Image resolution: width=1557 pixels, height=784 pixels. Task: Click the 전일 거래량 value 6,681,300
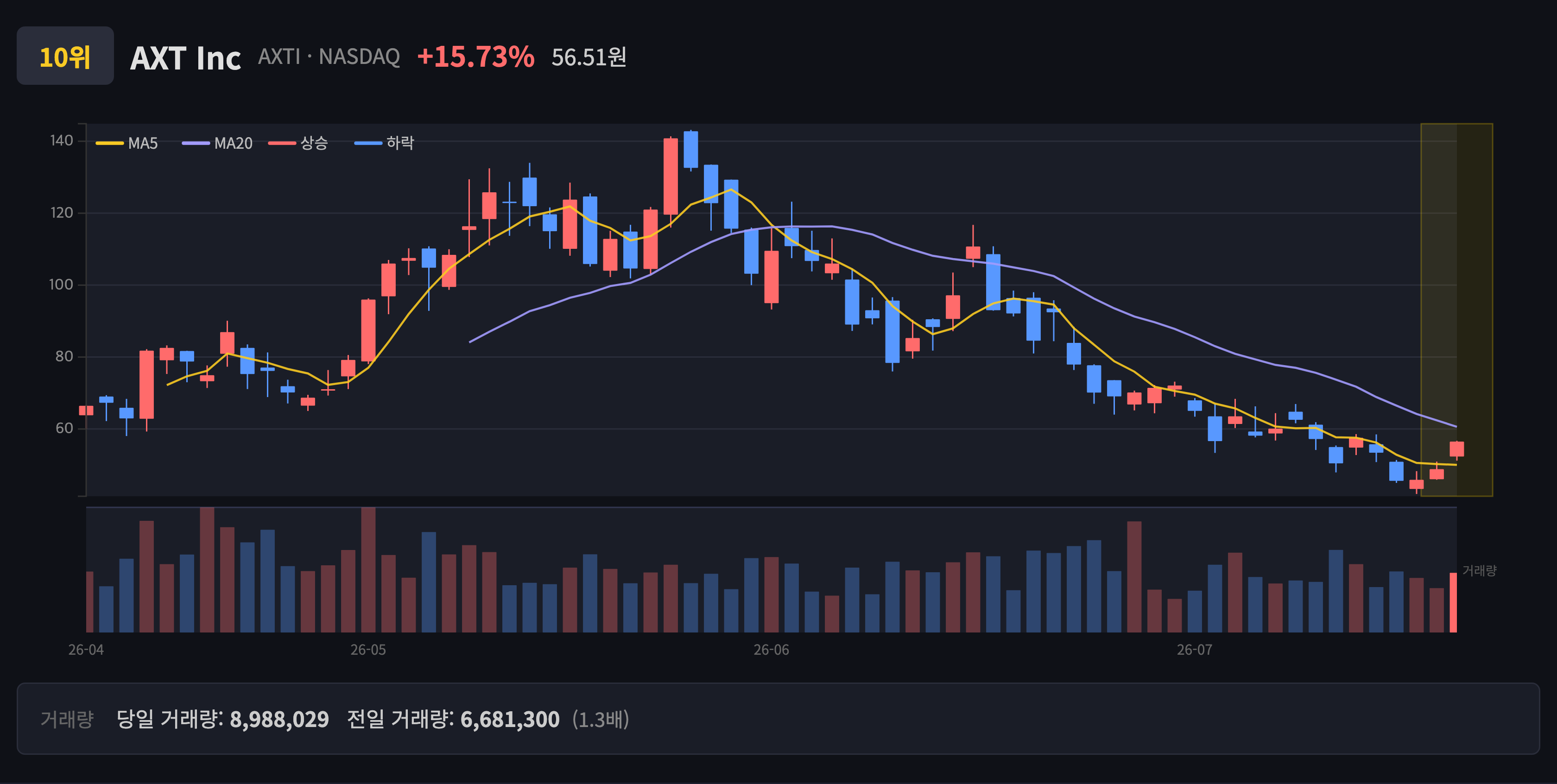coord(510,719)
